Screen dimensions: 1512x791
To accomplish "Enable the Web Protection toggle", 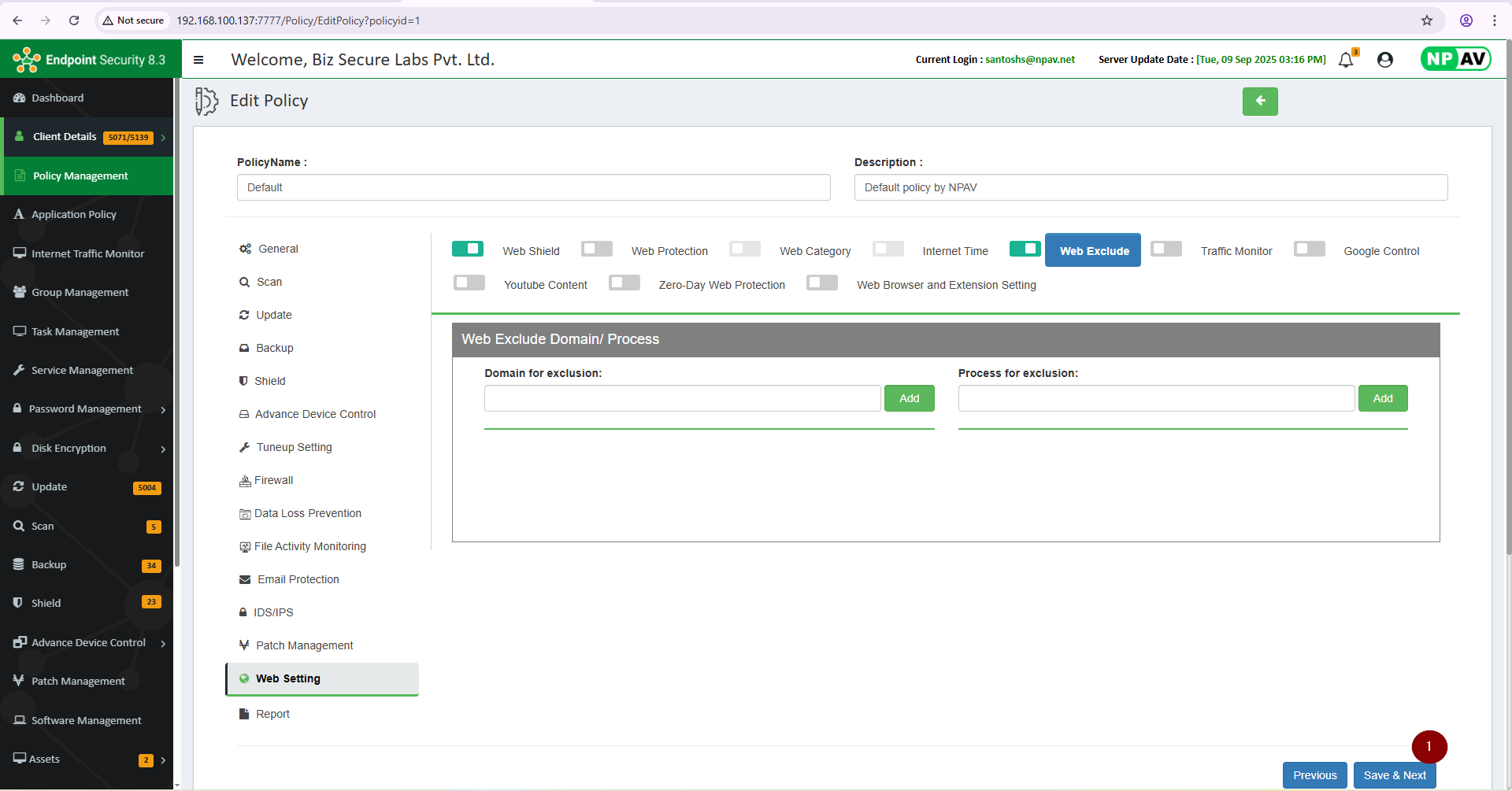I will [597, 249].
